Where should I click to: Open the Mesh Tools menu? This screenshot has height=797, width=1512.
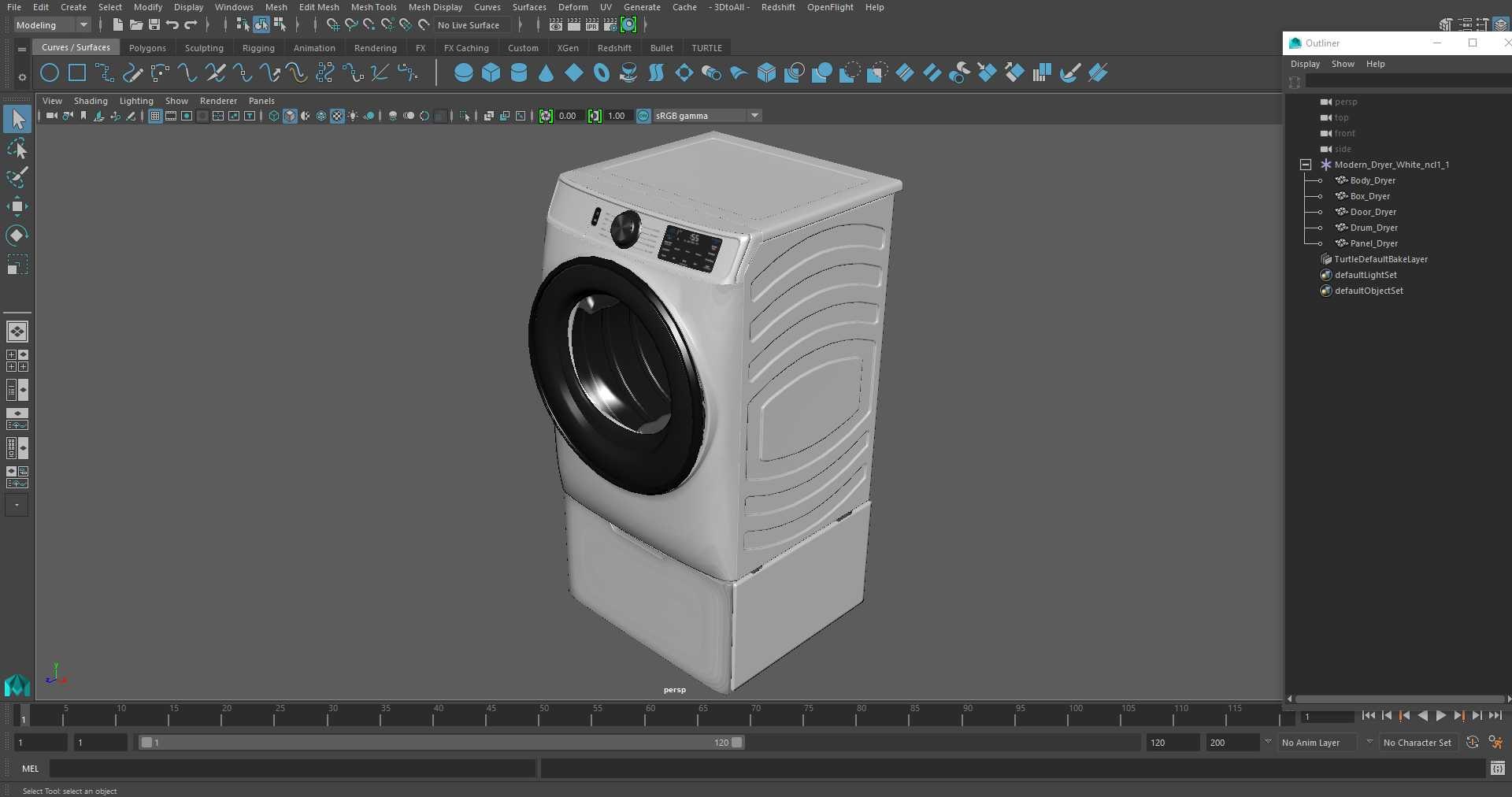pos(373,7)
